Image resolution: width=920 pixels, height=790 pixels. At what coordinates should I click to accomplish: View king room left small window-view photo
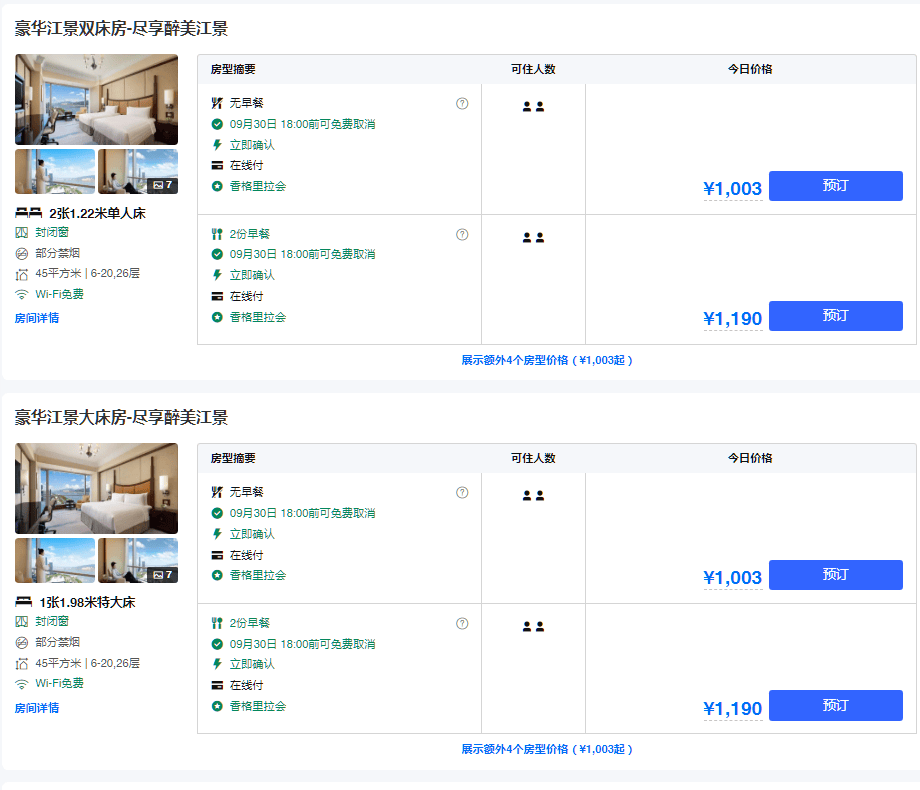55,561
